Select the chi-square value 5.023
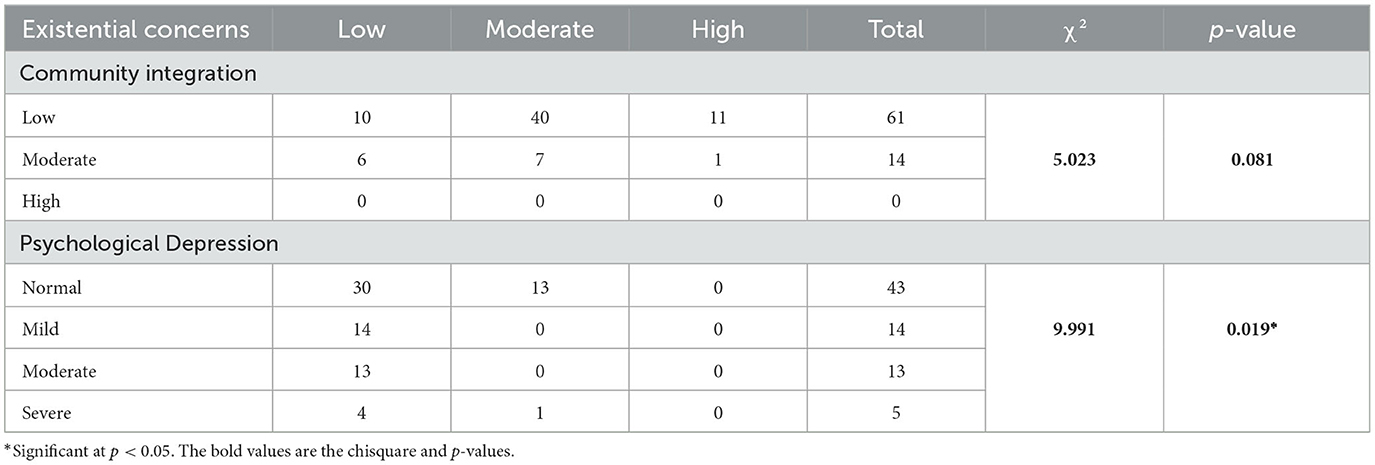The width and height of the screenshot is (1375, 465). click(1074, 159)
